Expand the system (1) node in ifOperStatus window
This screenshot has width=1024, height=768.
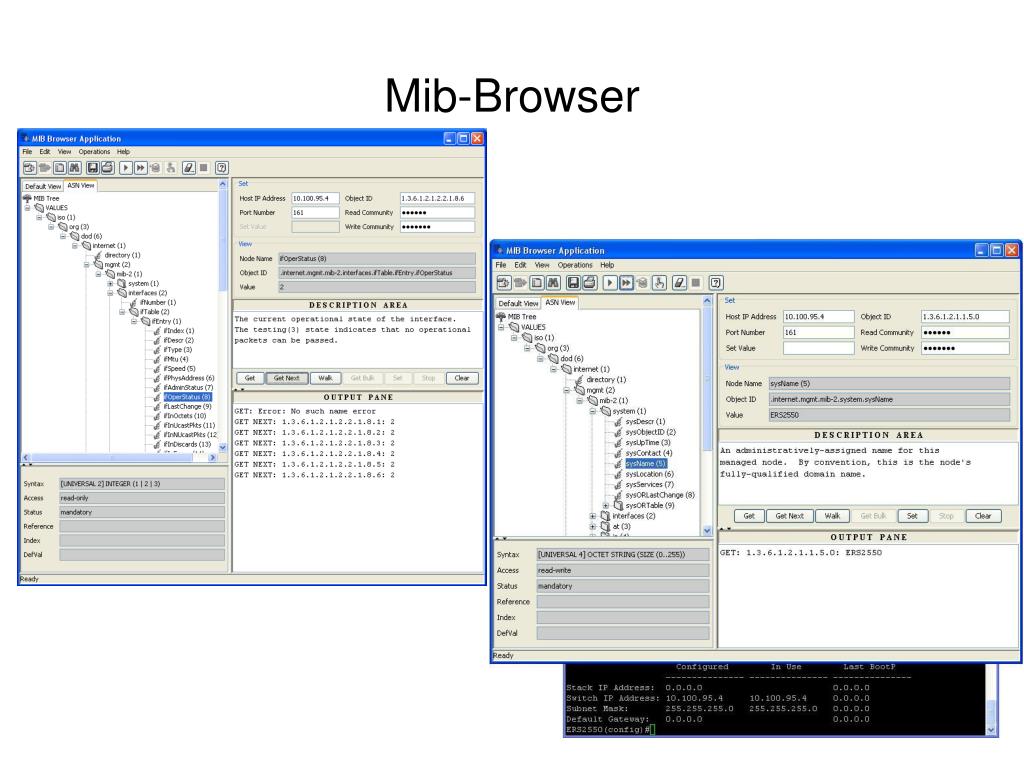point(110,283)
